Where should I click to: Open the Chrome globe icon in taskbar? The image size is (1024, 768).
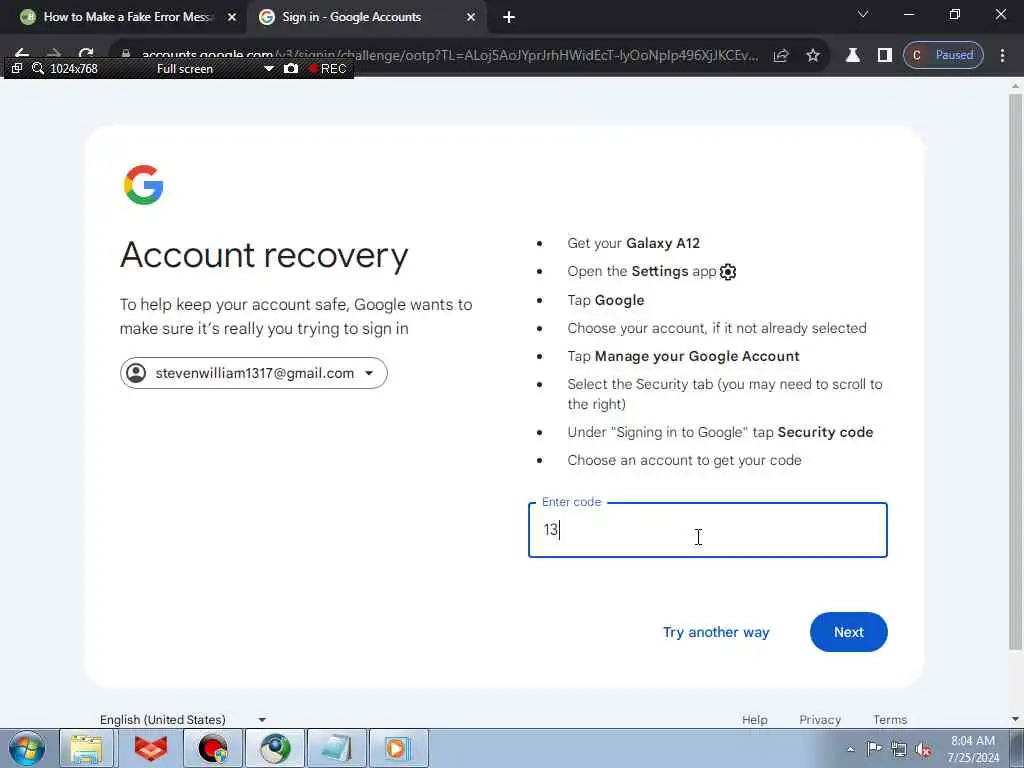275,748
